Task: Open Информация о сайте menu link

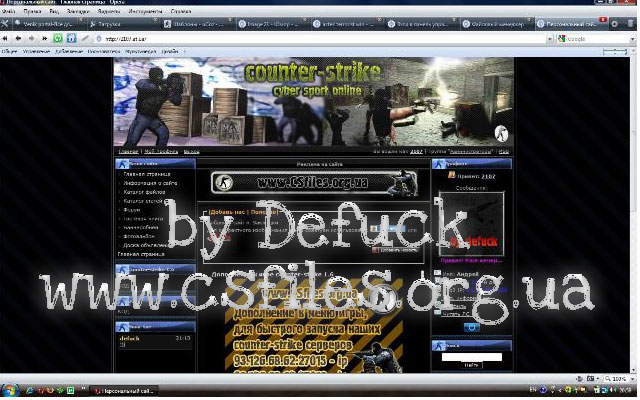Action: pyautogui.click(x=150, y=183)
